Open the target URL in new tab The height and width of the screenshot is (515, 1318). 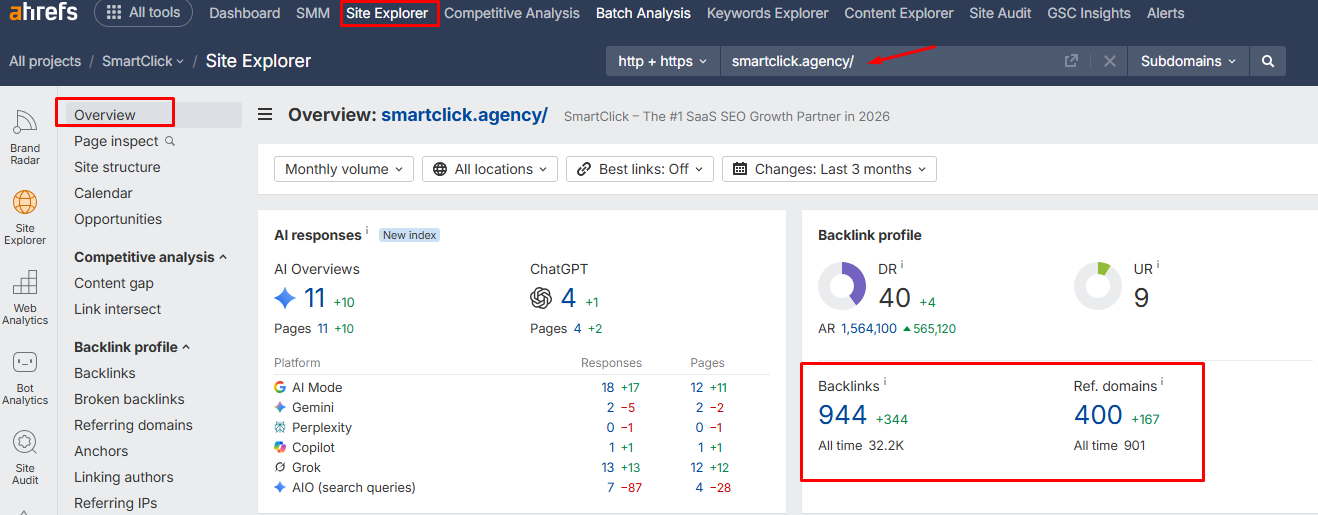1071,61
